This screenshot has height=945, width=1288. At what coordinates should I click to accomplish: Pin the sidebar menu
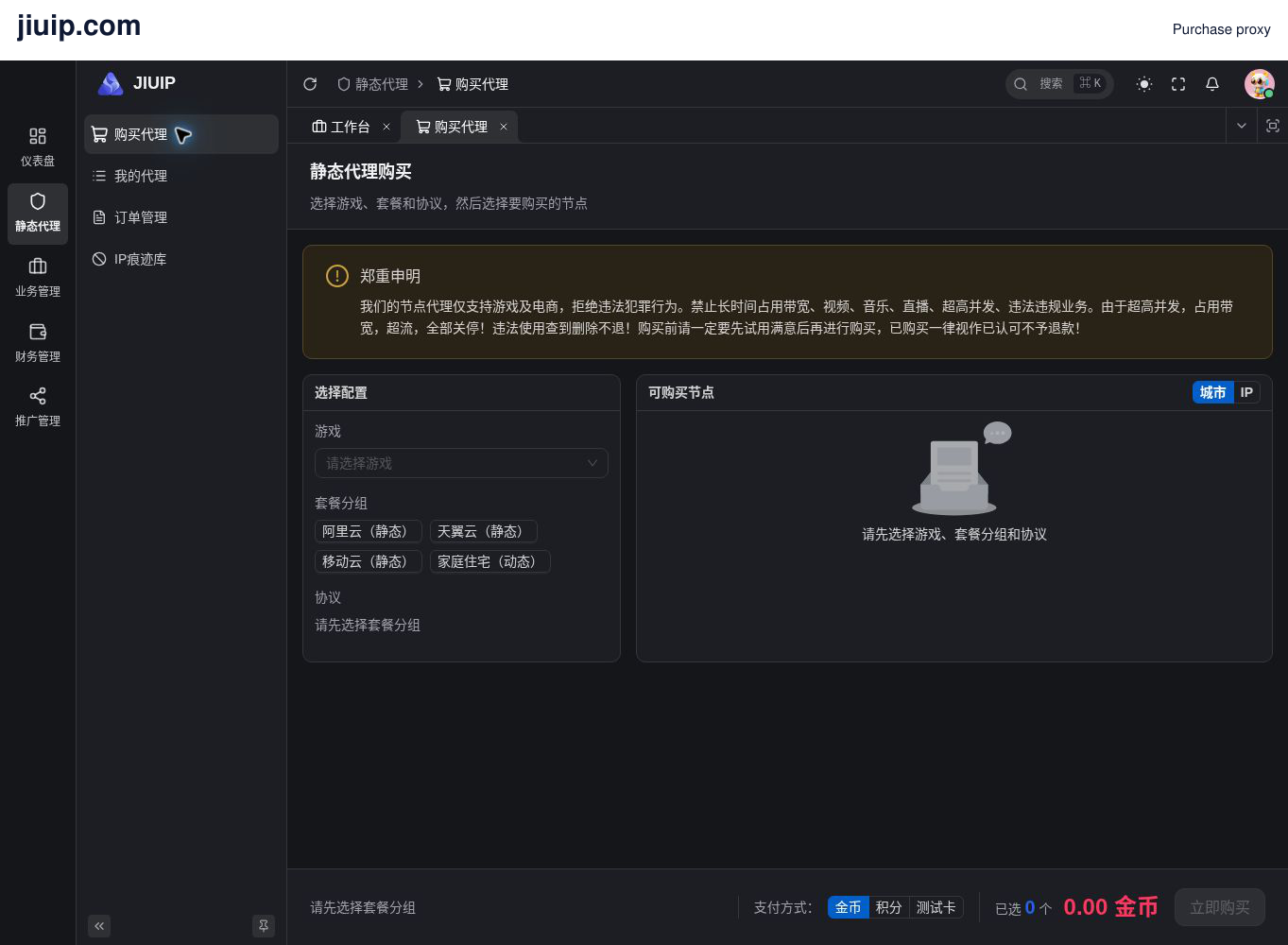pos(264,926)
